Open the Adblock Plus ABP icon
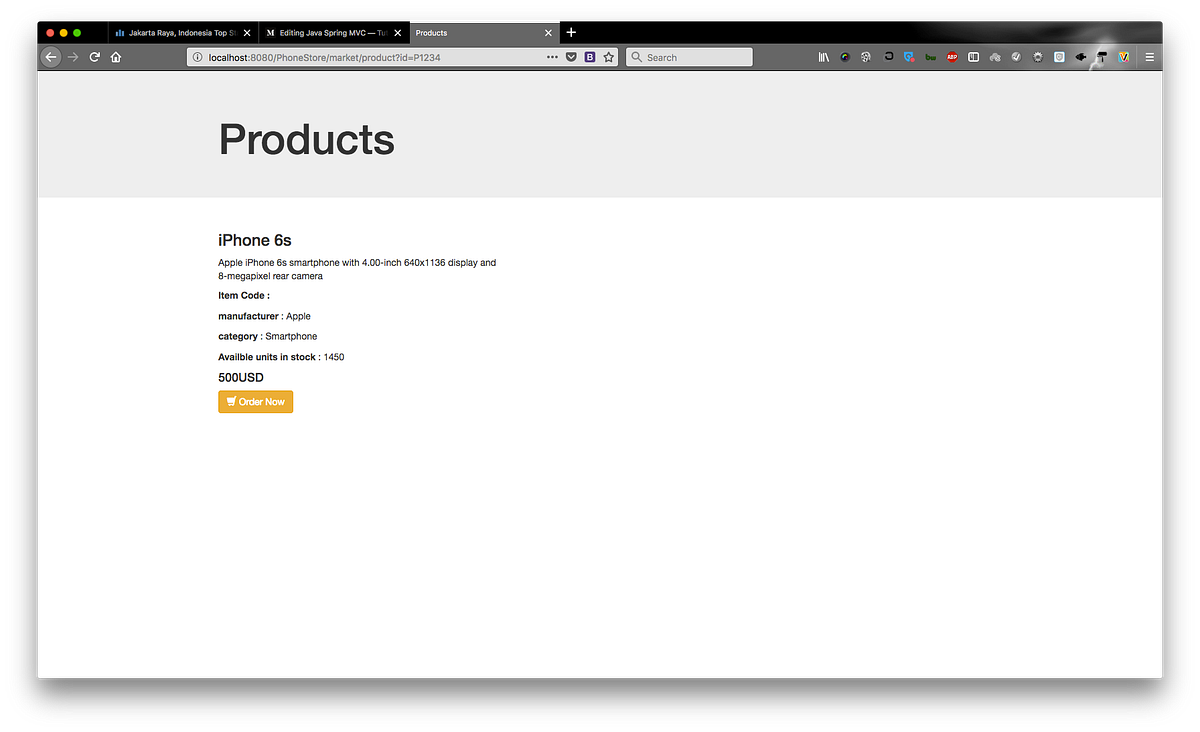 (x=952, y=57)
